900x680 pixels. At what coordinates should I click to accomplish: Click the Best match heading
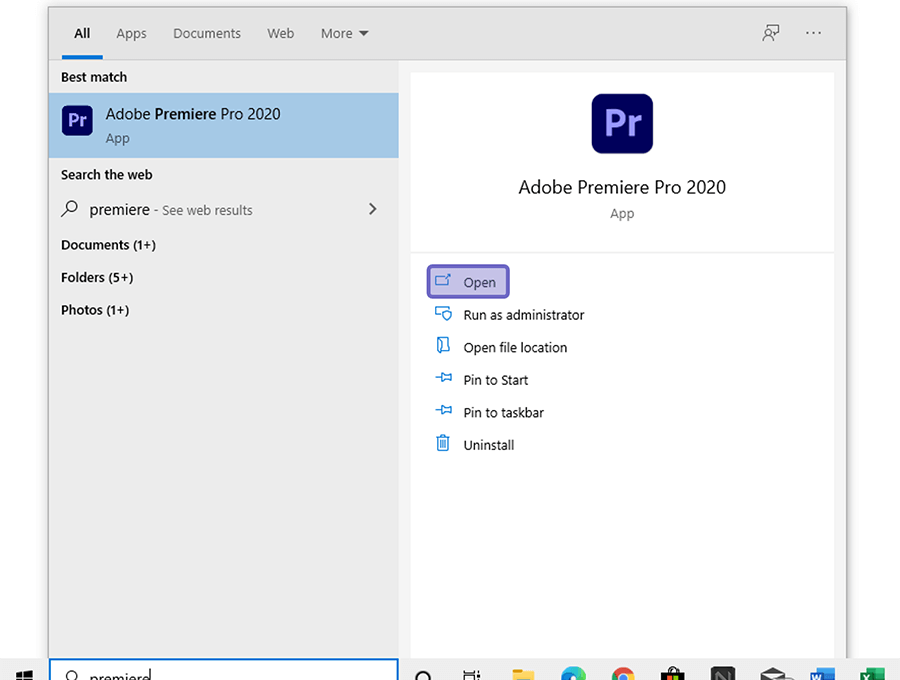click(x=94, y=77)
